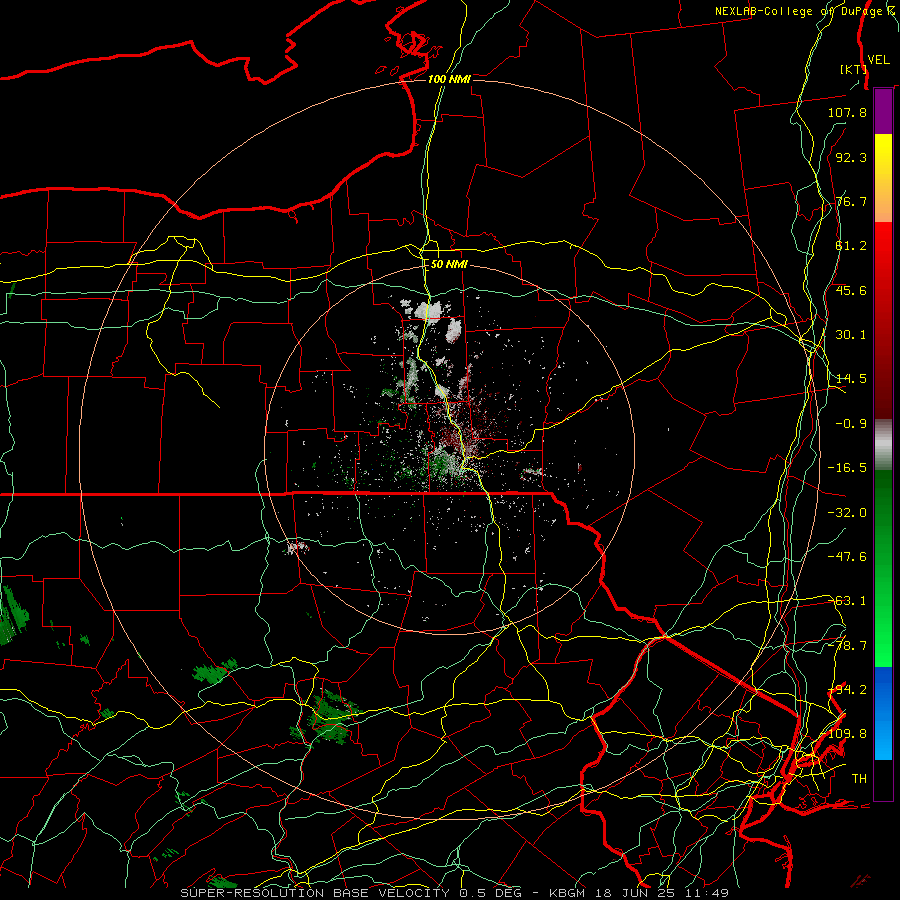900x900 pixels.
Task: Click the gray near-zero segment of color bar
Action: tap(883, 445)
